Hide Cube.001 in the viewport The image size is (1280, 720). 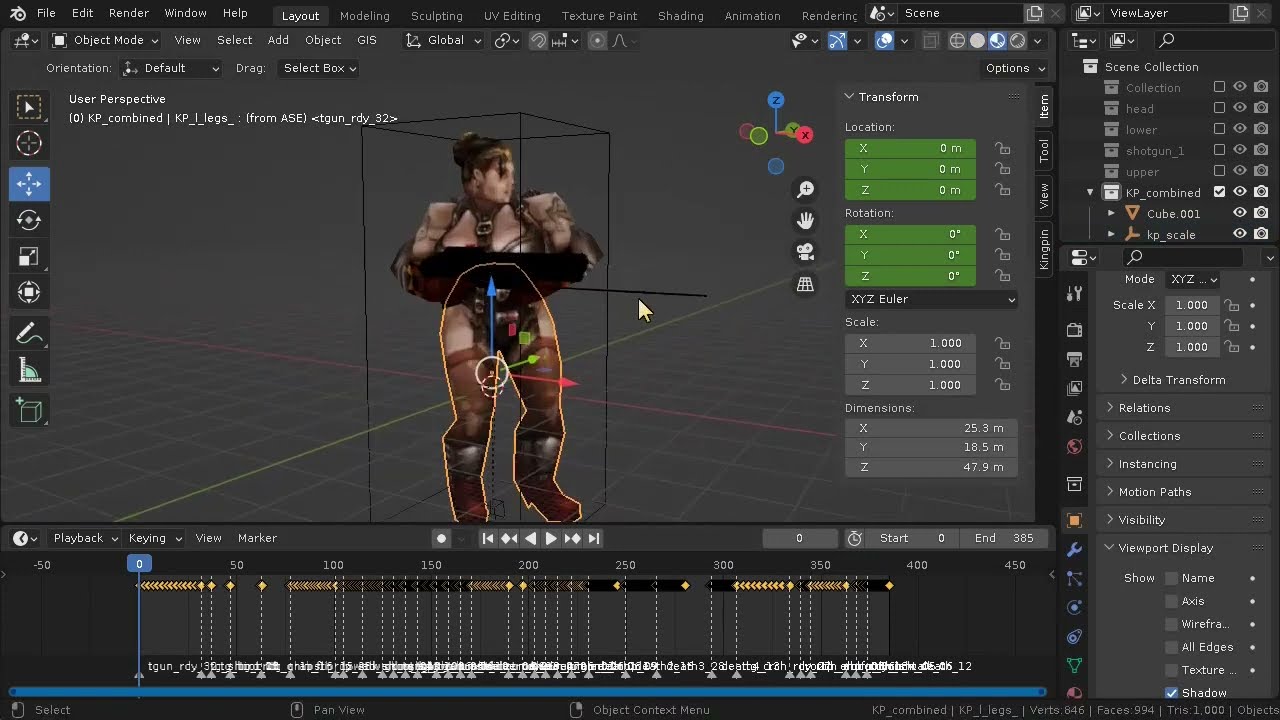click(x=1240, y=213)
